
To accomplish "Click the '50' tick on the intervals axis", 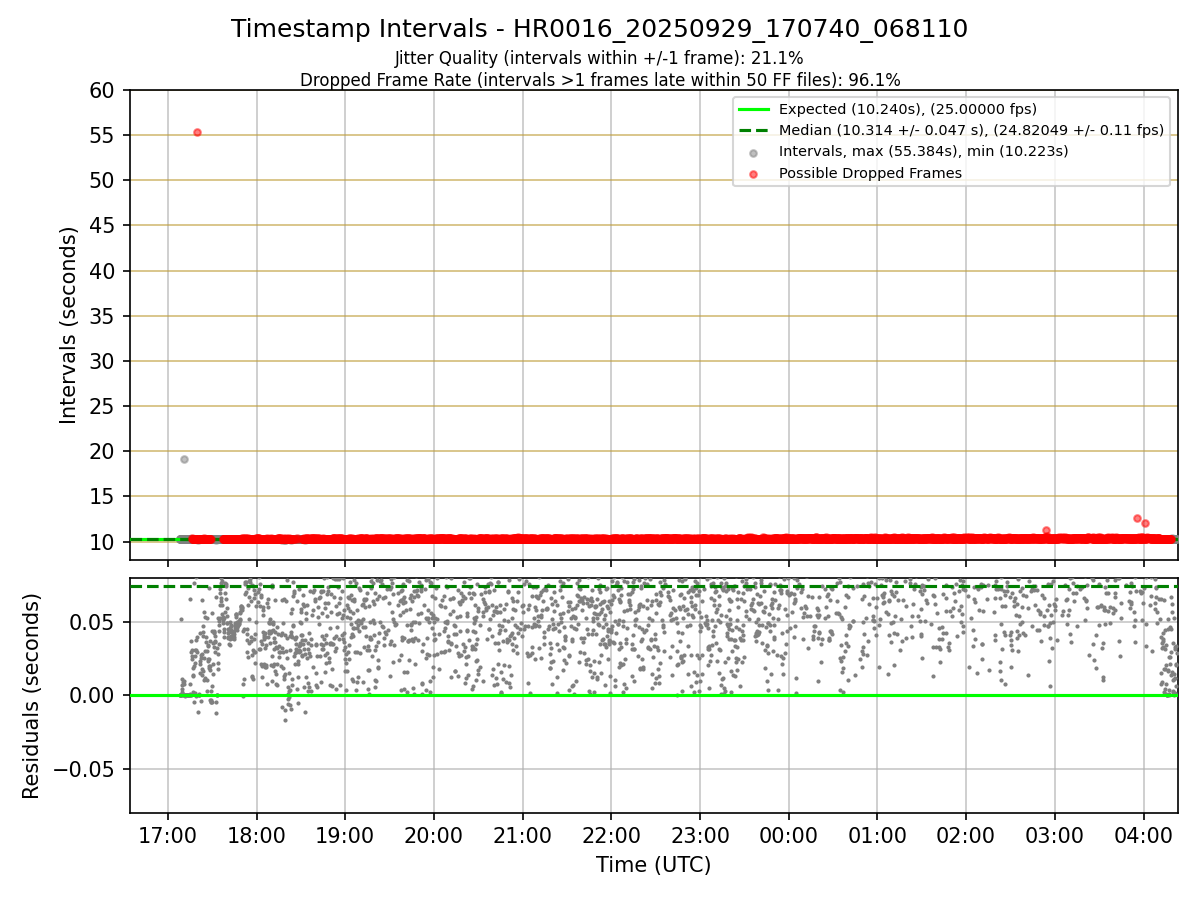I will click(x=103, y=180).
